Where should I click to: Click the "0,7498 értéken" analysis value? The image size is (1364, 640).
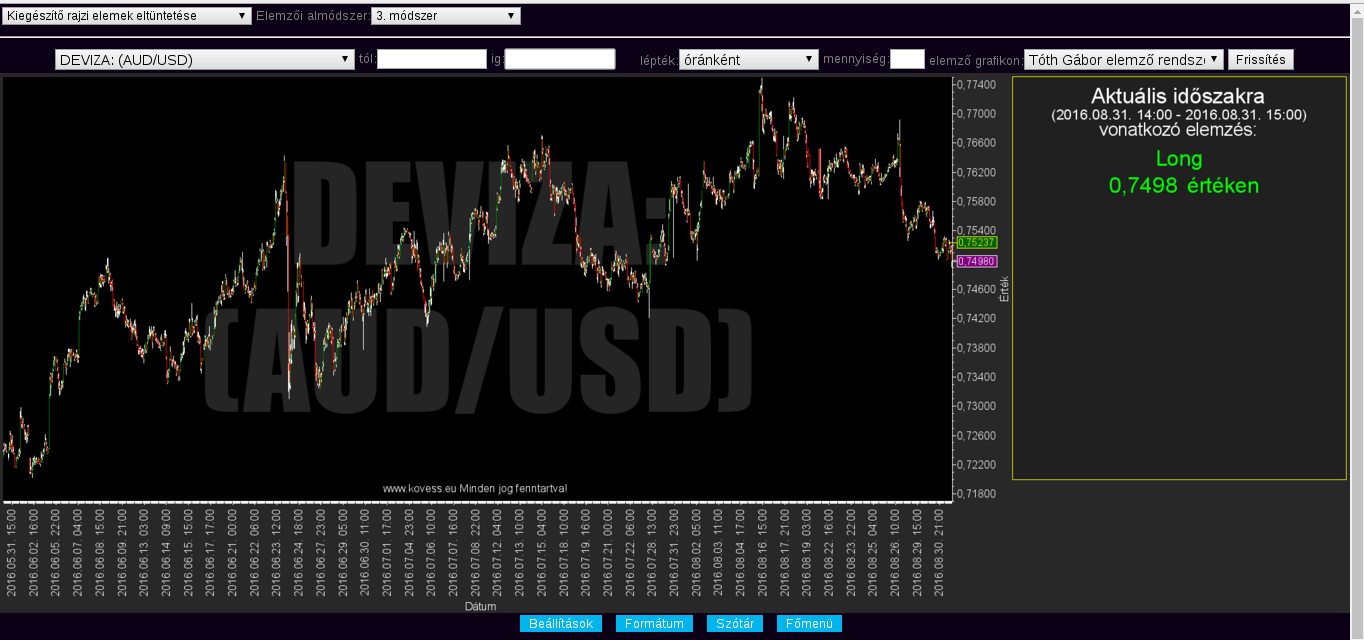tap(1183, 186)
